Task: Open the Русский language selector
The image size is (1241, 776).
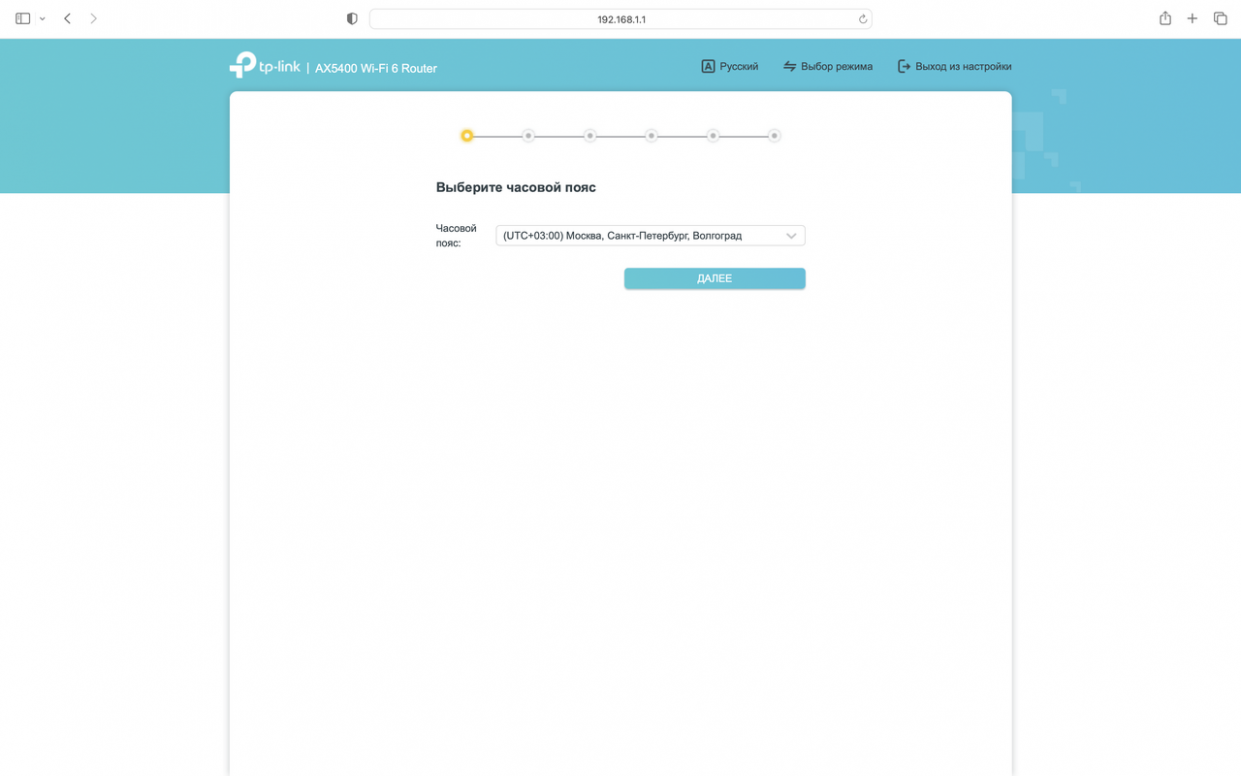Action: pyautogui.click(x=729, y=67)
